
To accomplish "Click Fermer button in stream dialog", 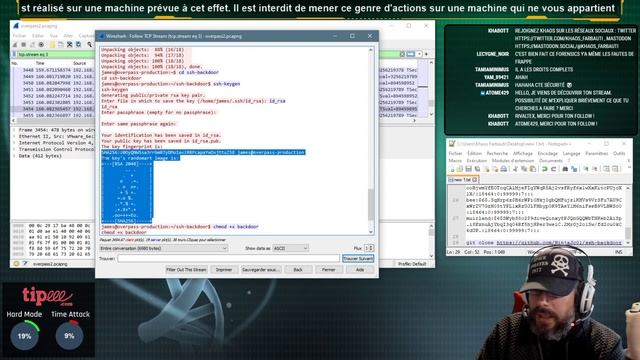I will click(329, 270).
